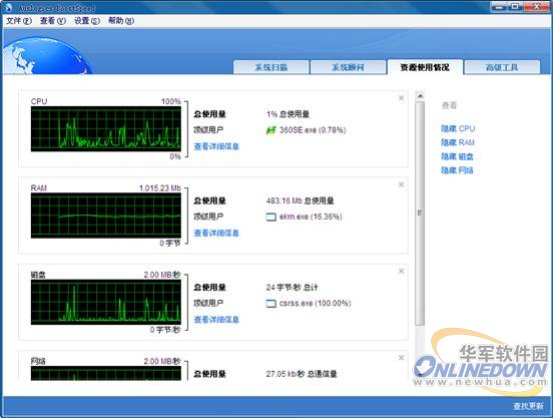Screen dimensions: 553x418
Task: Click 查找更新 in the bottom bar
Action: [x=528, y=406]
